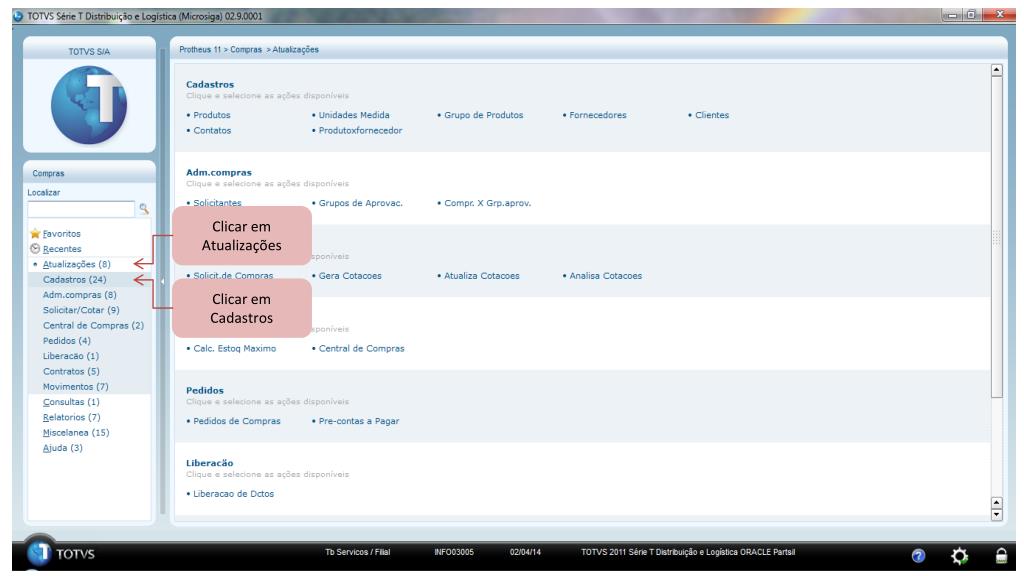Select Cadastros (24) in sidebar
Screen dimensions: 1024x576
(x=74, y=280)
